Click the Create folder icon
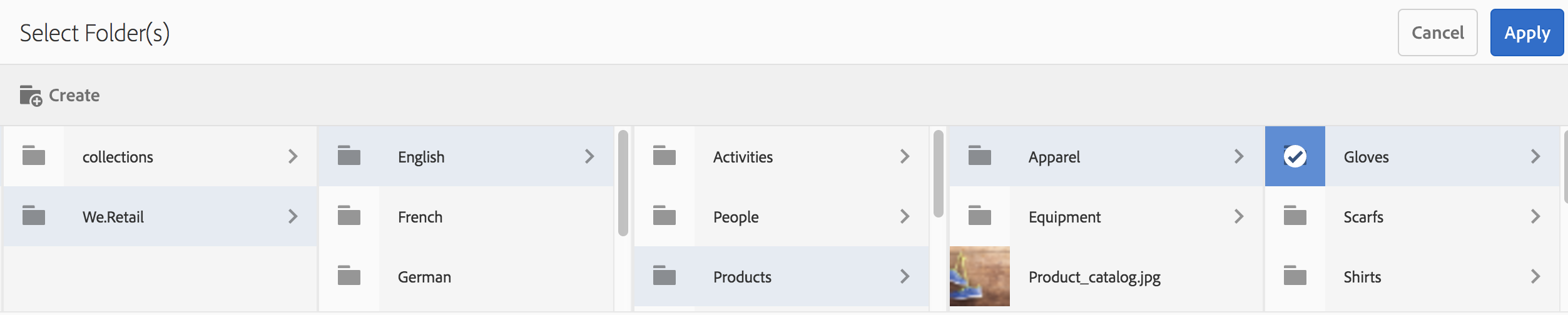1568x315 pixels. coord(30,96)
